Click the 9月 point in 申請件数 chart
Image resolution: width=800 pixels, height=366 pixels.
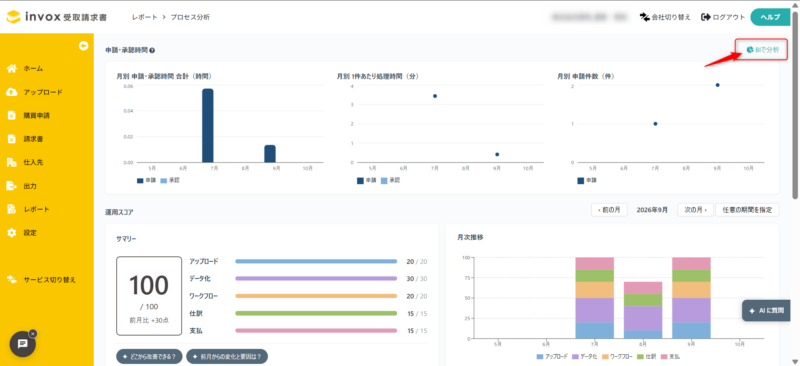(x=717, y=85)
